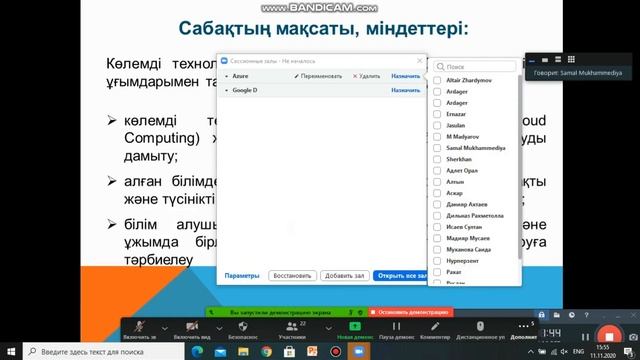Screen dimensions: 640x360
Task: Click Assign for Google D room
Action: [405, 90]
